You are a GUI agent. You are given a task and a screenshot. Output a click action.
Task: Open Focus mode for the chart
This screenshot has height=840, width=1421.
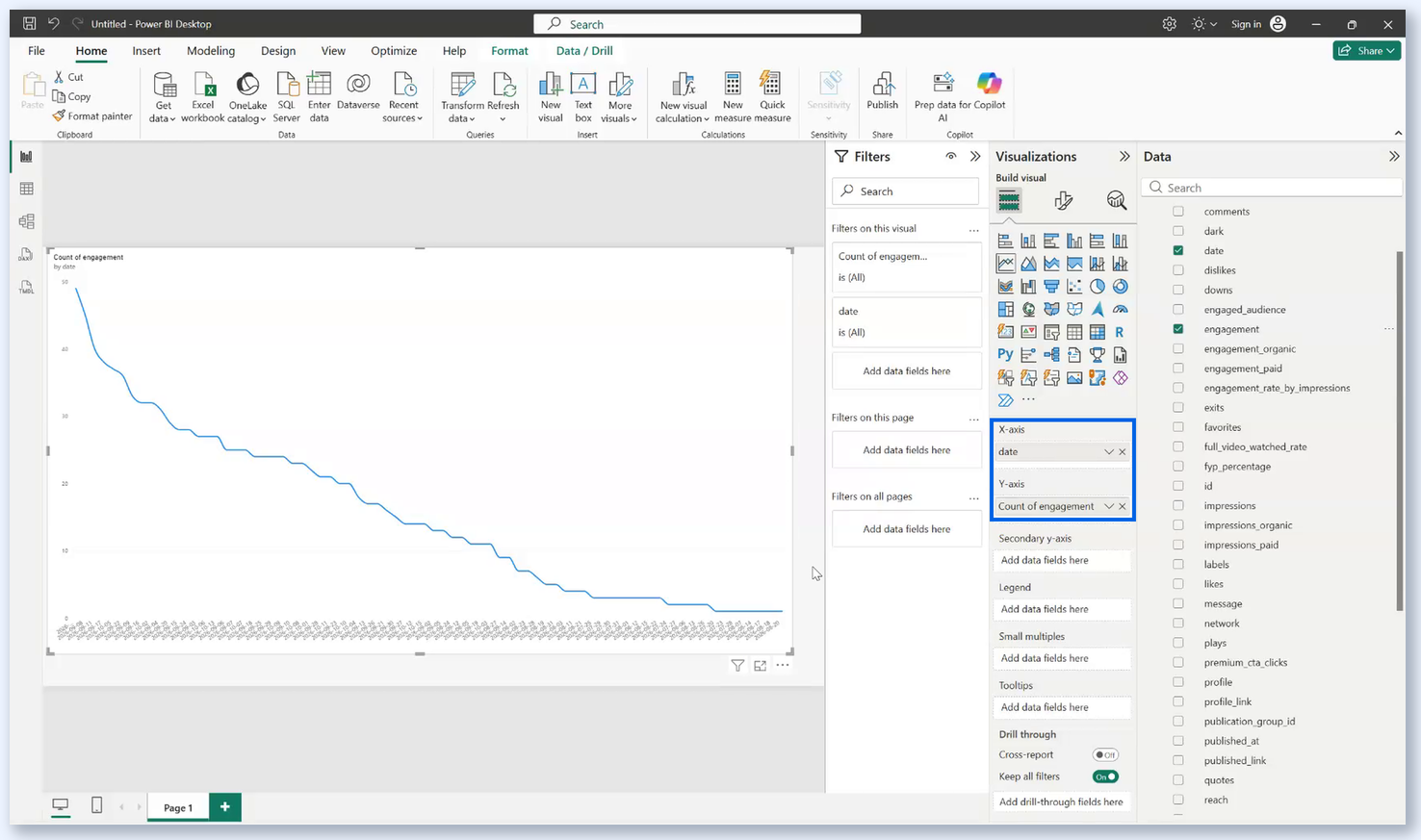(x=761, y=665)
